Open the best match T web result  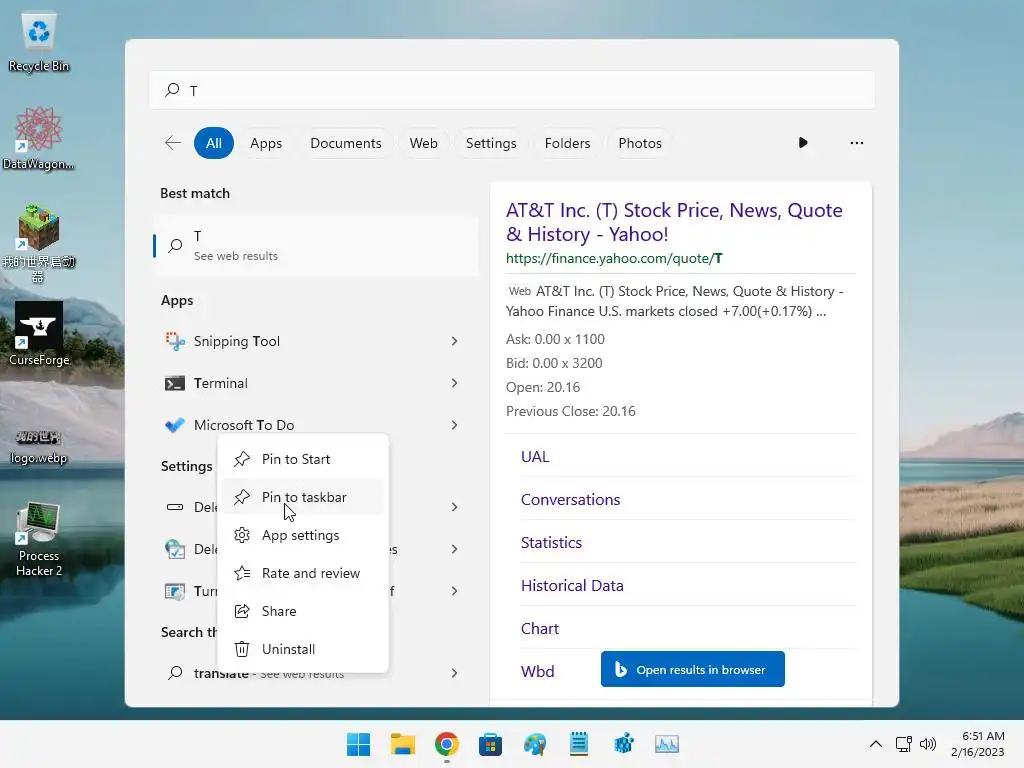point(316,246)
